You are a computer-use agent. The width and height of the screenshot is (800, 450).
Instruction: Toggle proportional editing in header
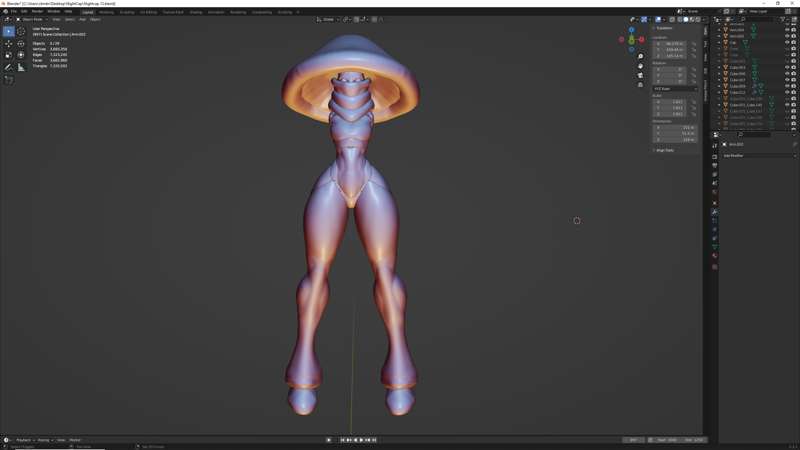pyautogui.click(x=374, y=19)
